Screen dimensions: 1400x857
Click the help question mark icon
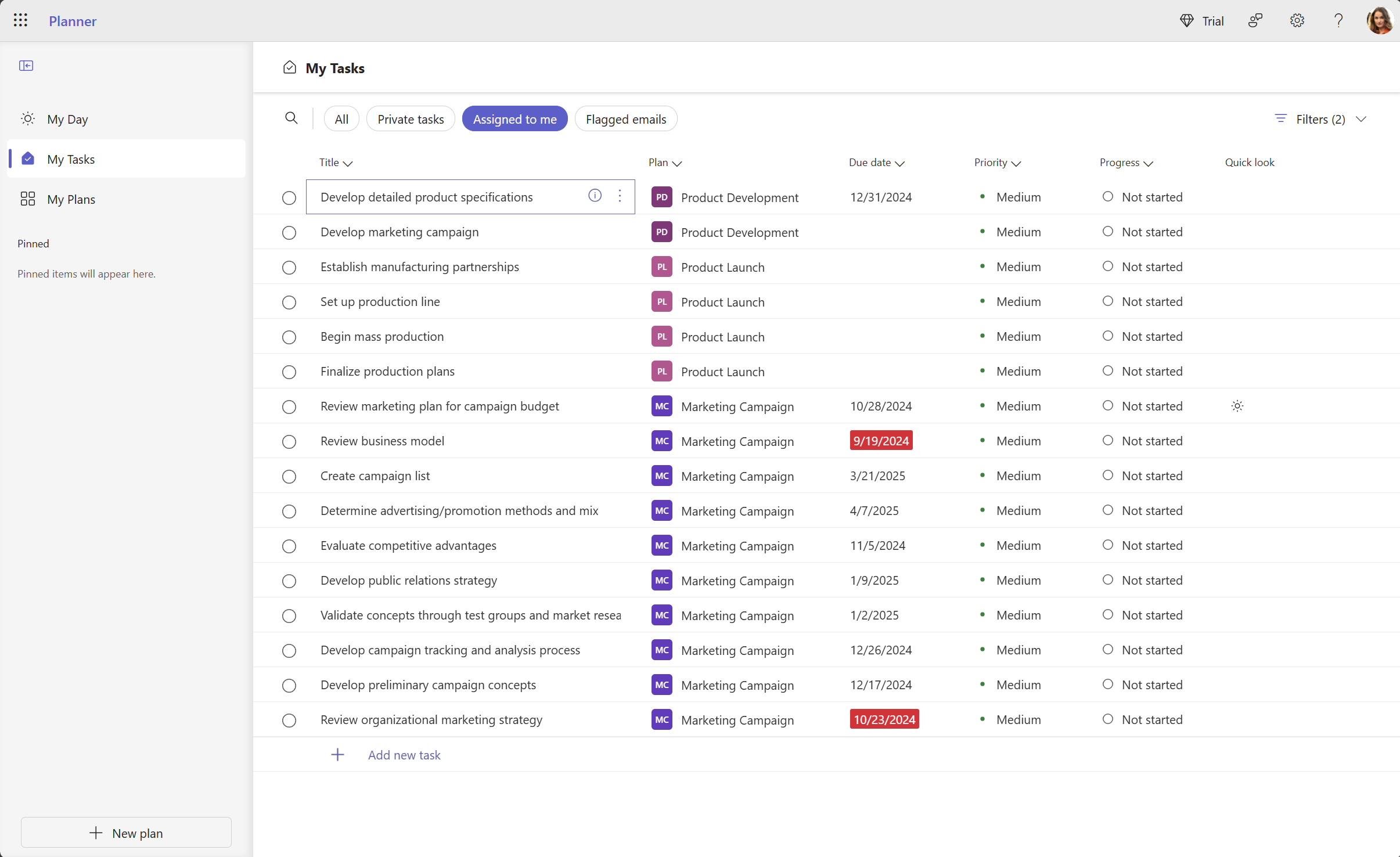pos(1338,20)
